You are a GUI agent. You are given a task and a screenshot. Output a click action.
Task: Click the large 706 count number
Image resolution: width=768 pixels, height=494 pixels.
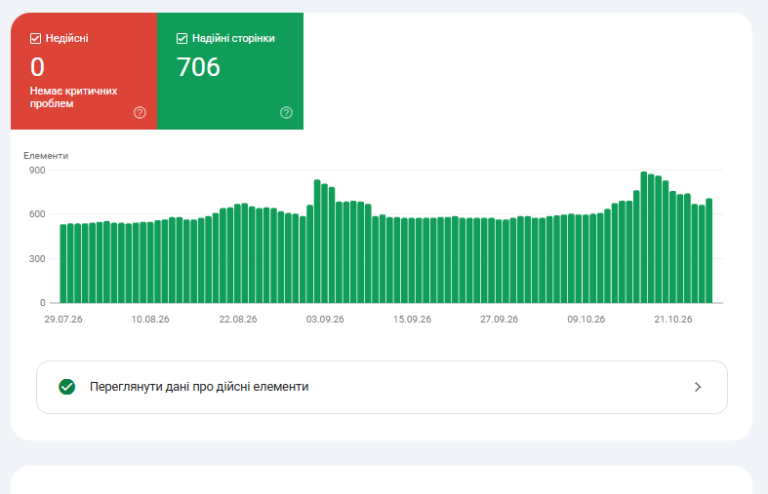(198, 67)
